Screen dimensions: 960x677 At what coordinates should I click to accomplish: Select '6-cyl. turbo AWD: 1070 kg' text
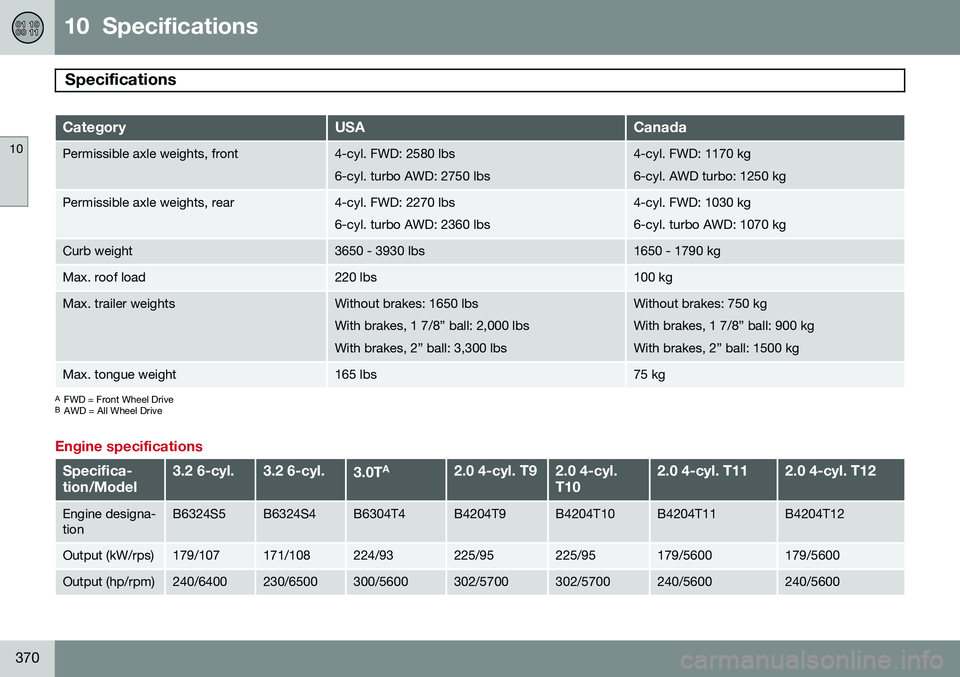[710, 225]
